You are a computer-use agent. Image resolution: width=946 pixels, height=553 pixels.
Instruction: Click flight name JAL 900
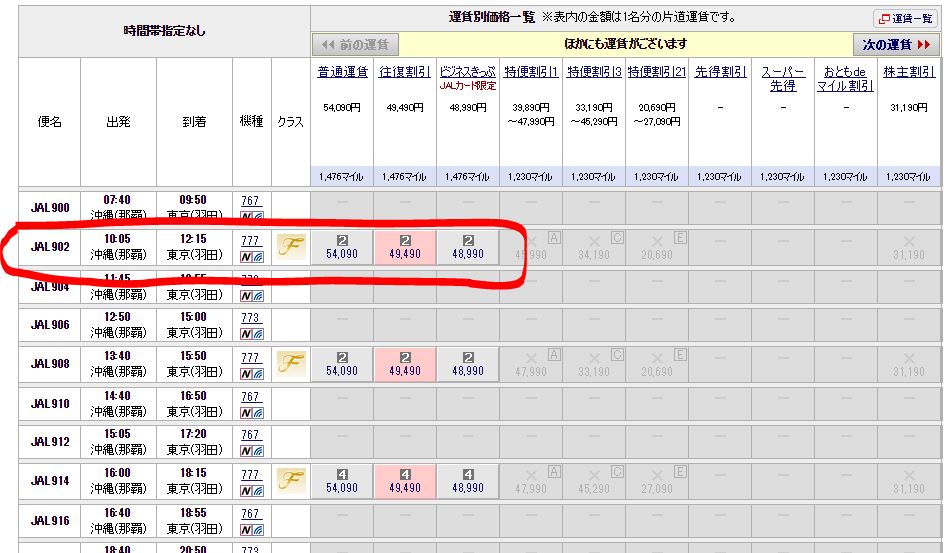coord(49,207)
